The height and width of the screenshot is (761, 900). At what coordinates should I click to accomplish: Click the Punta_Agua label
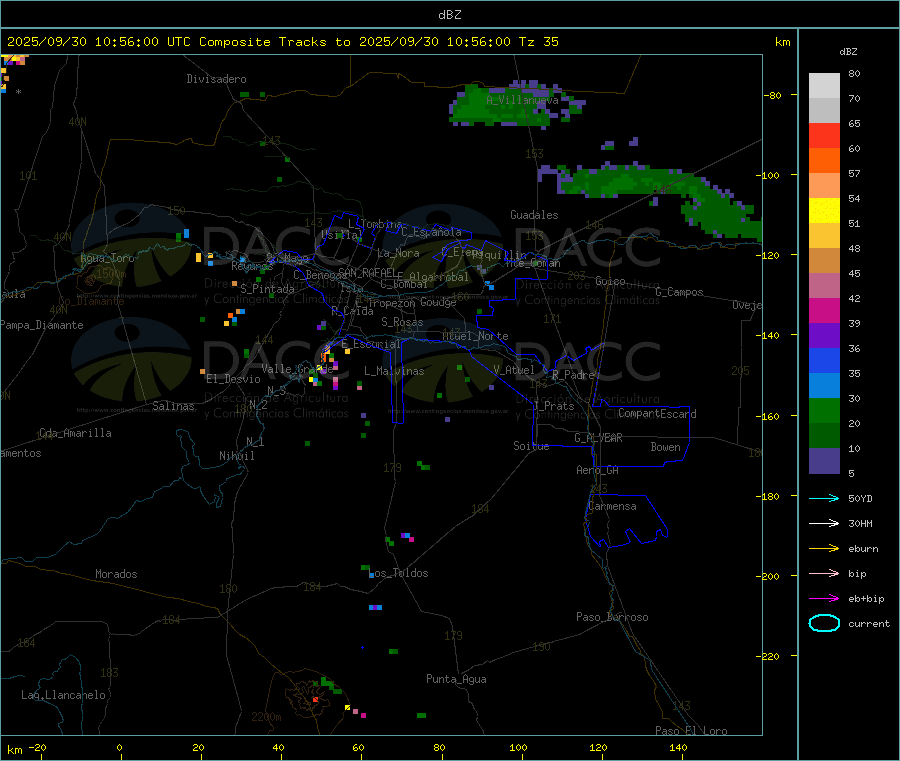(456, 679)
